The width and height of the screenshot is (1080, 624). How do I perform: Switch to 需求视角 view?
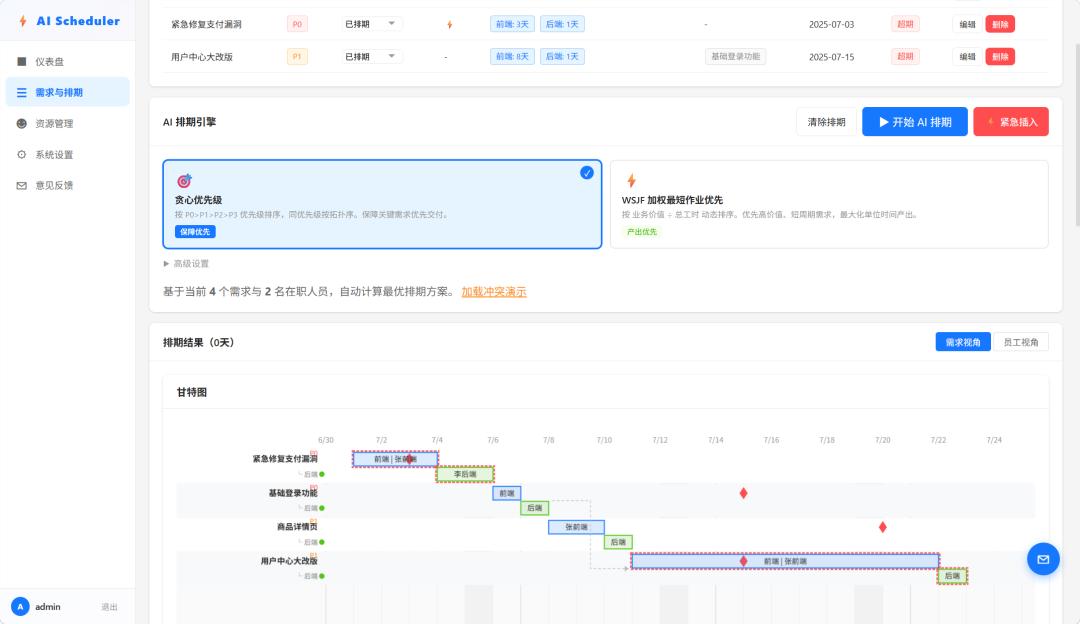coord(962,342)
